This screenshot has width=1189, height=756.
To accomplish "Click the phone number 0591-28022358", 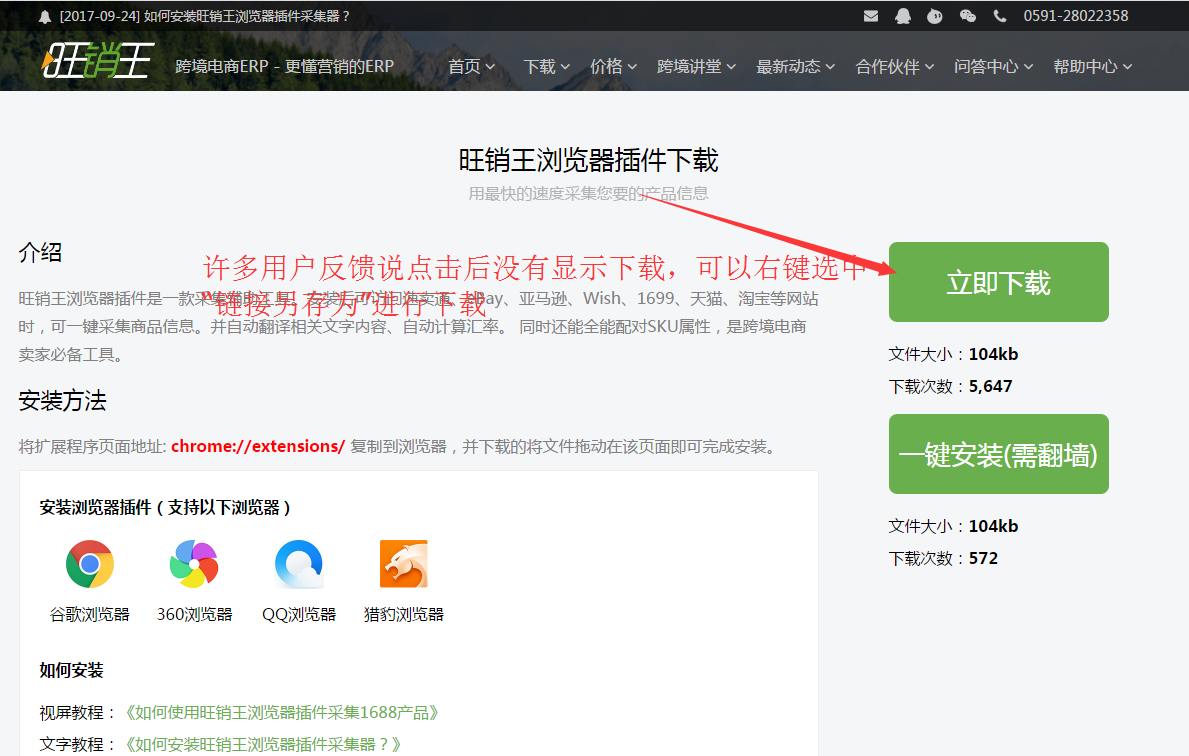I will click(x=1075, y=16).
